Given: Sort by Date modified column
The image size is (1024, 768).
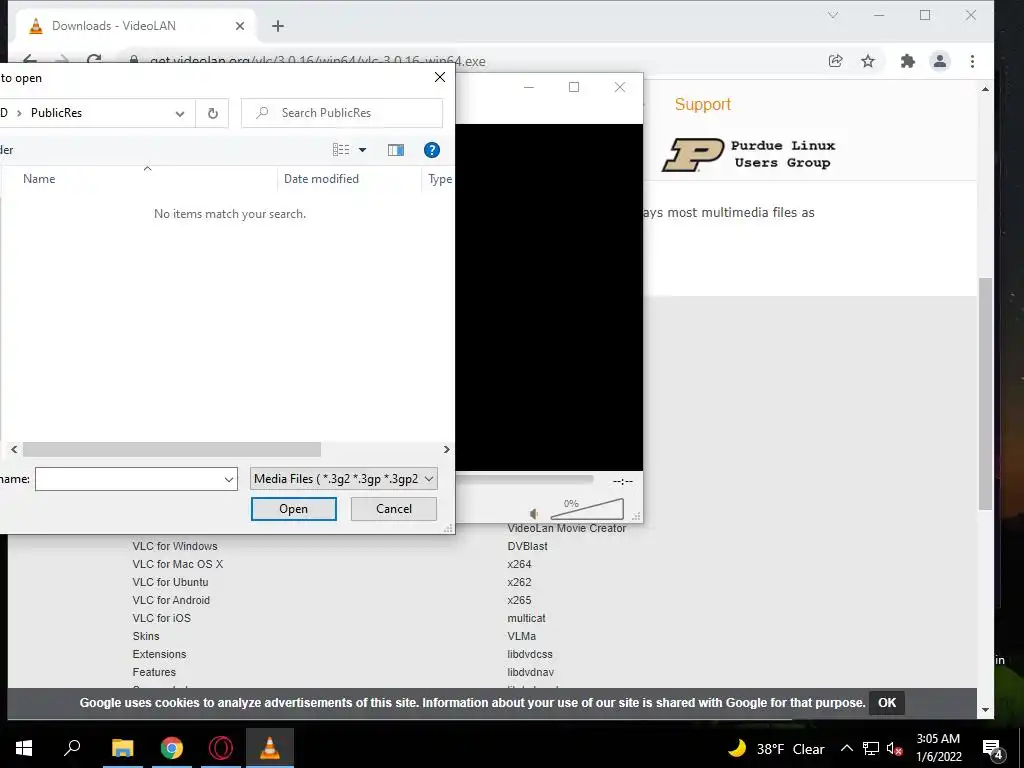Looking at the screenshot, I should coord(321,179).
